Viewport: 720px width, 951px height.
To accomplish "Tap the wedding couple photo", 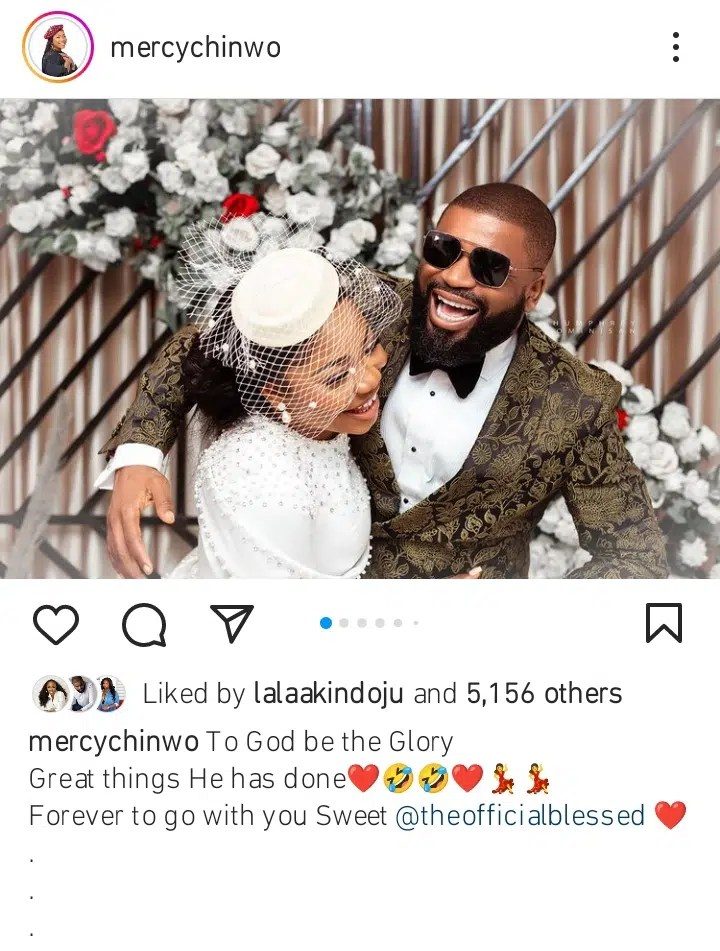I will (360, 338).
